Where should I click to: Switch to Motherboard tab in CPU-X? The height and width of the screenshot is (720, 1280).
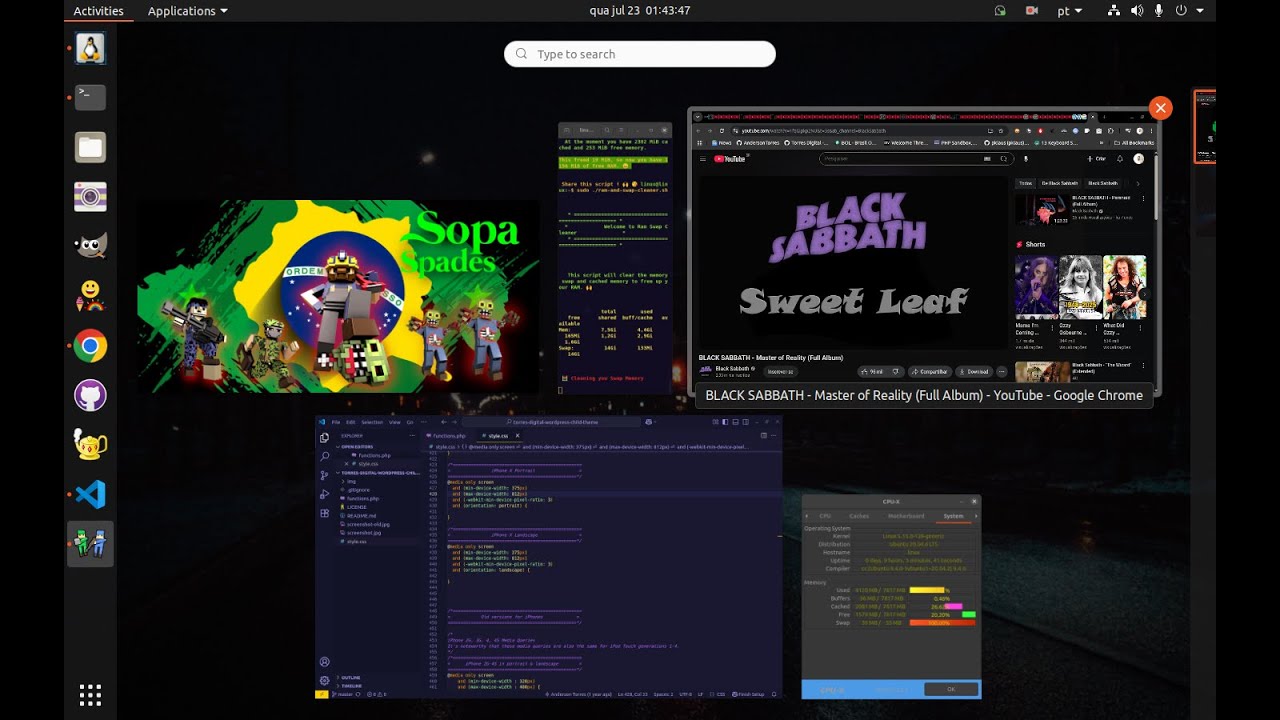coord(906,516)
